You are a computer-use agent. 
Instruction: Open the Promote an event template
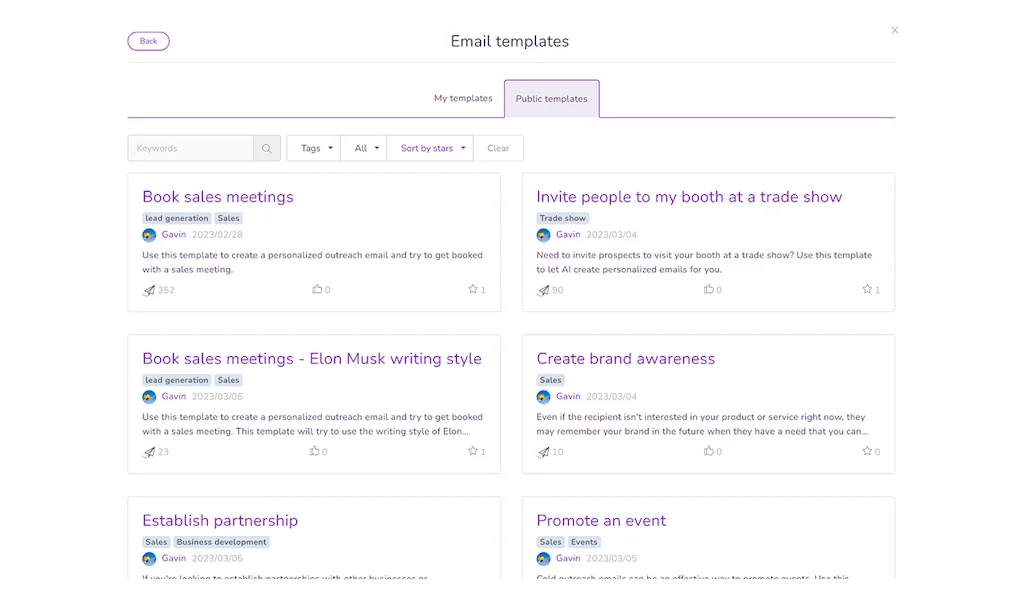point(601,521)
